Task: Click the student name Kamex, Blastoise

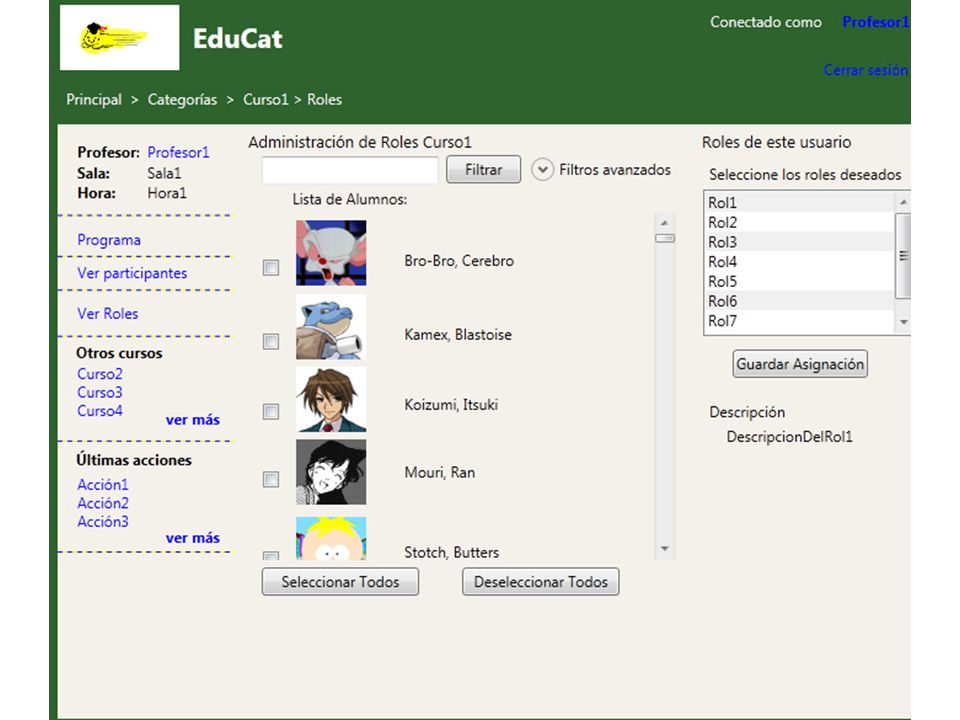Action: tap(458, 335)
